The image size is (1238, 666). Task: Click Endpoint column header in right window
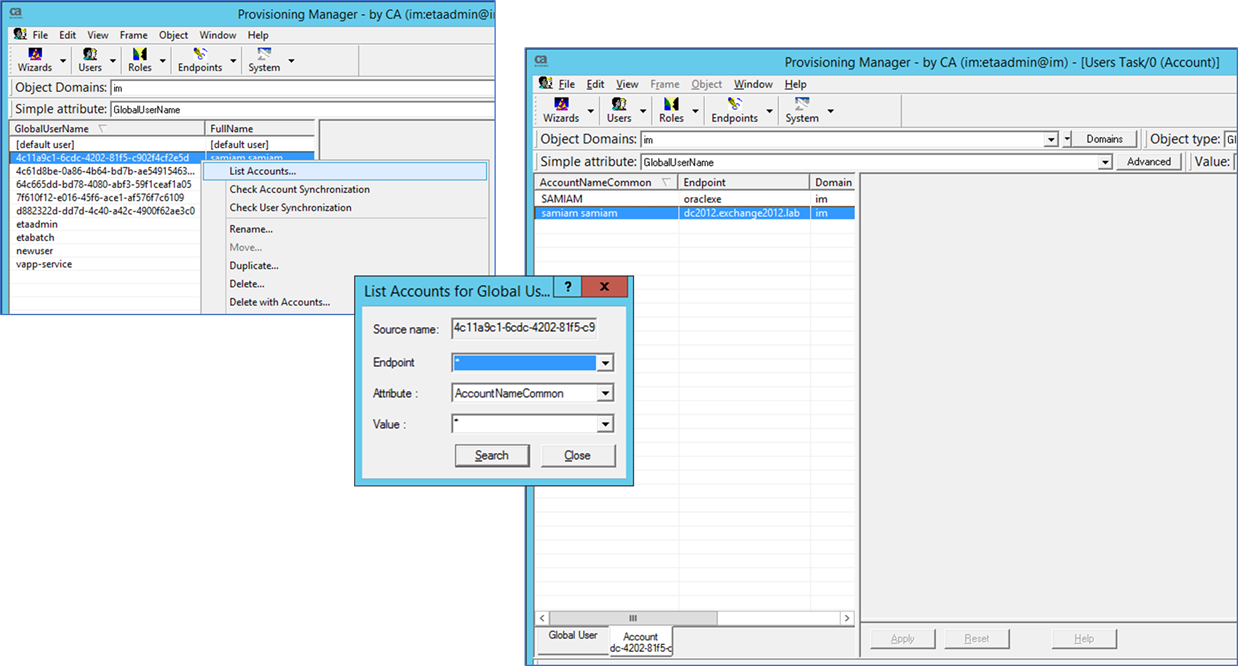click(x=744, y=182)
